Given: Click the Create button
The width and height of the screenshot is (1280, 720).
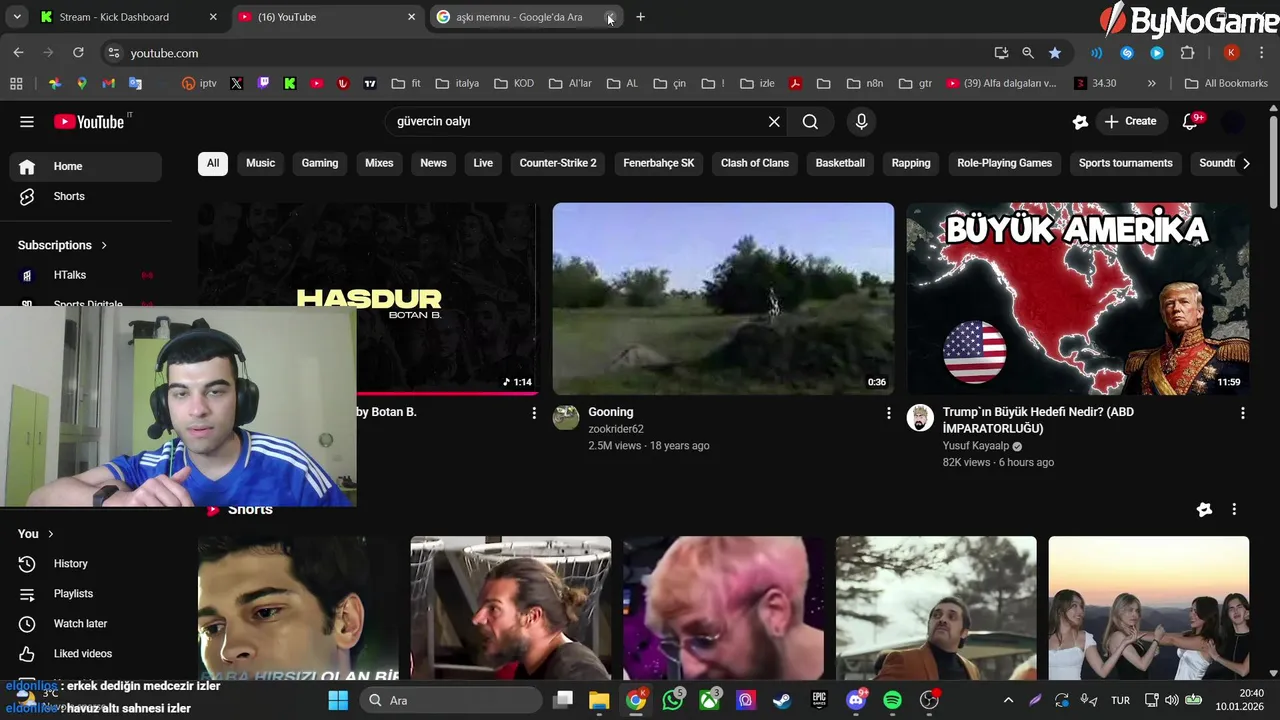Looking at the screenshot, I should (x=1130, y=122).
